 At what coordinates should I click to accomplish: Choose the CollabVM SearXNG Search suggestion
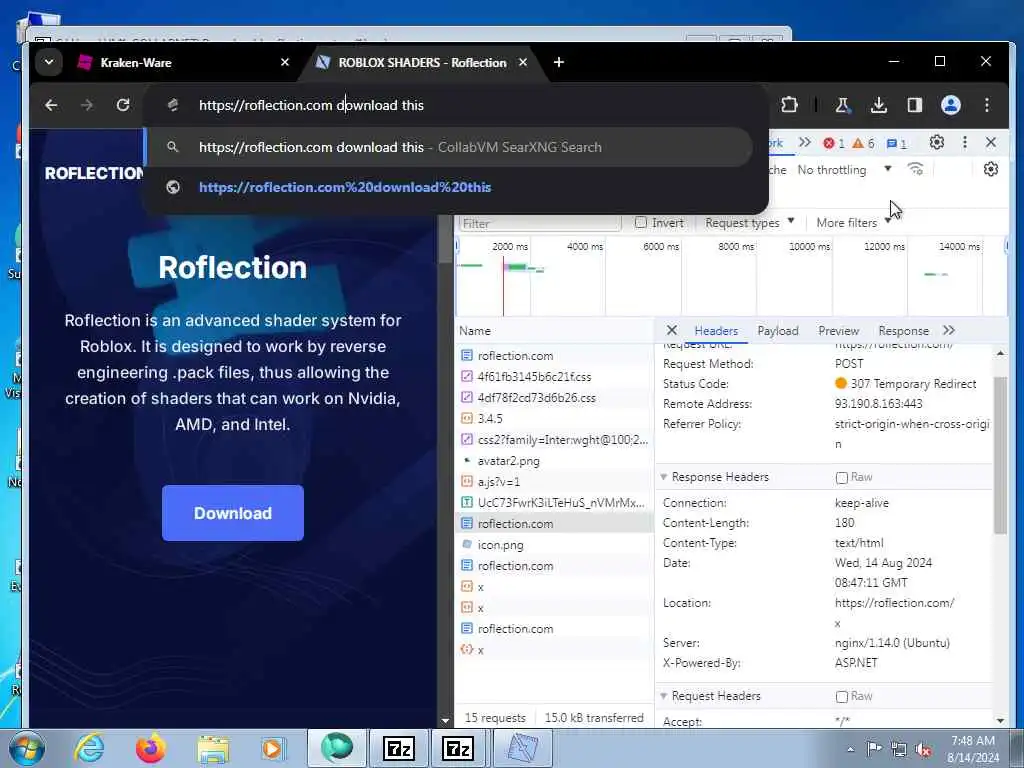click(450, 147)
